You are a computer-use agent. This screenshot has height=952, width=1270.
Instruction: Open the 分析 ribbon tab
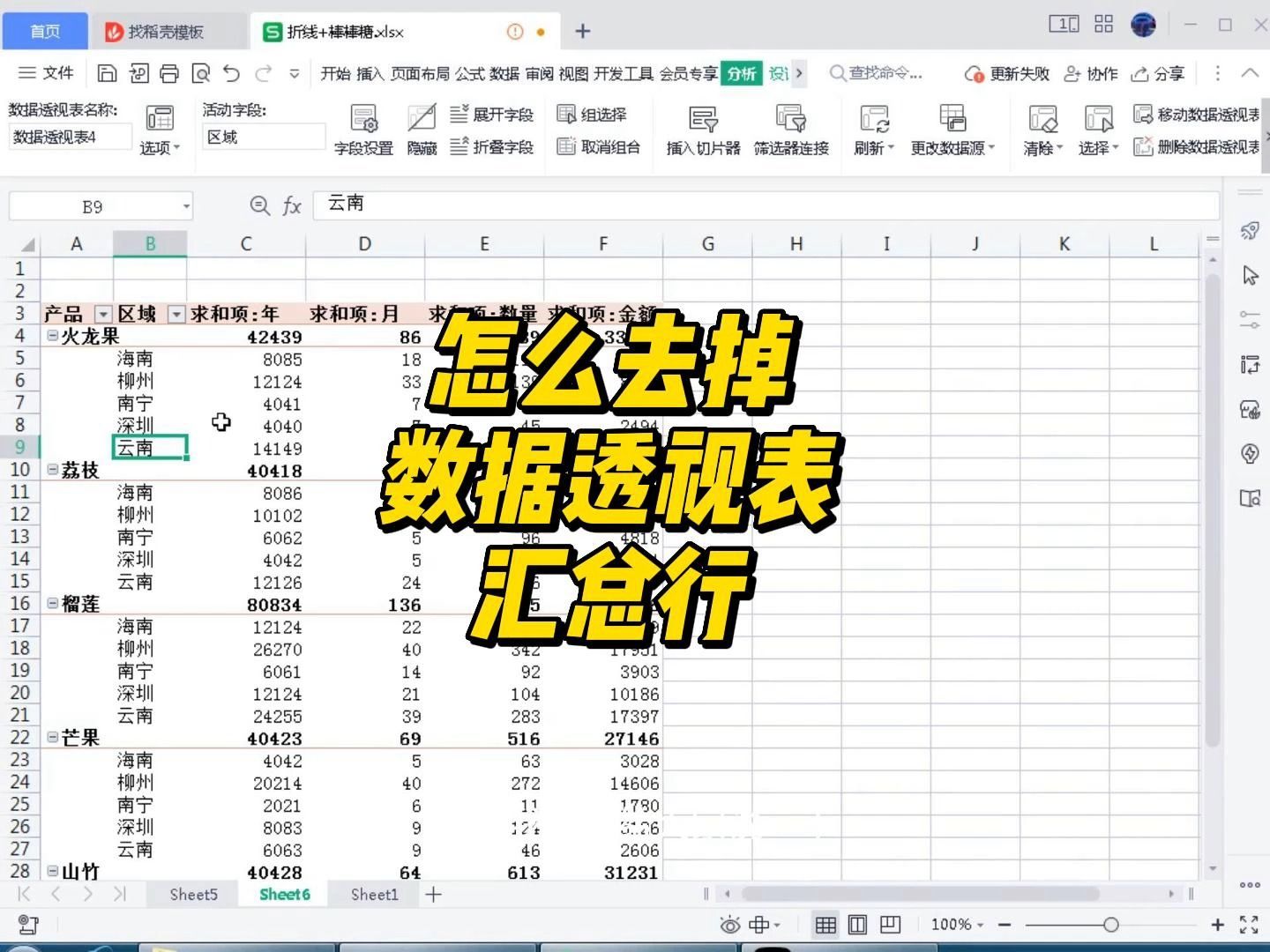click(x=742, y=74)
